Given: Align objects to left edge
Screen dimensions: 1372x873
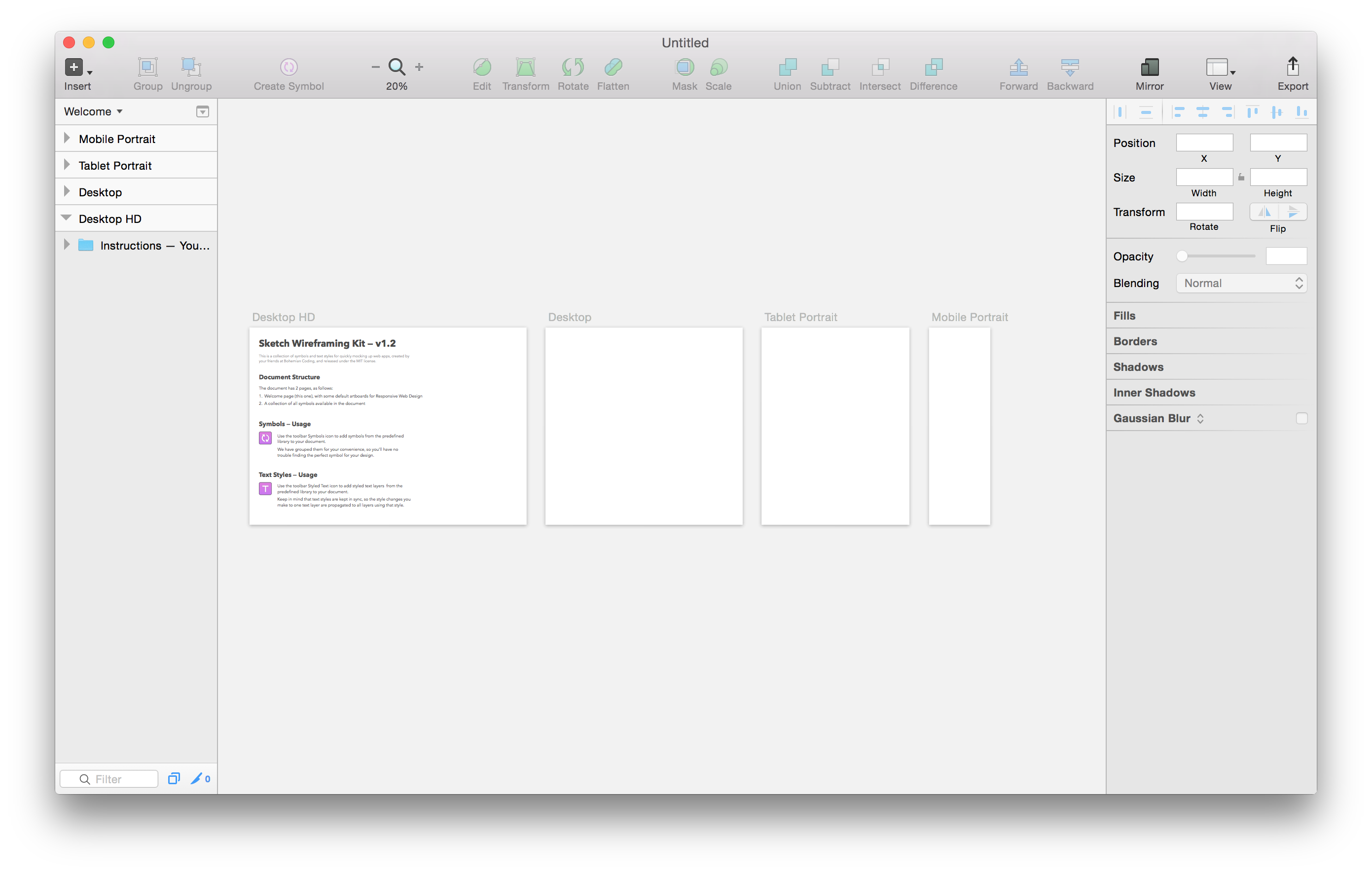Looking at the screenshot, I should [1178, 111].
